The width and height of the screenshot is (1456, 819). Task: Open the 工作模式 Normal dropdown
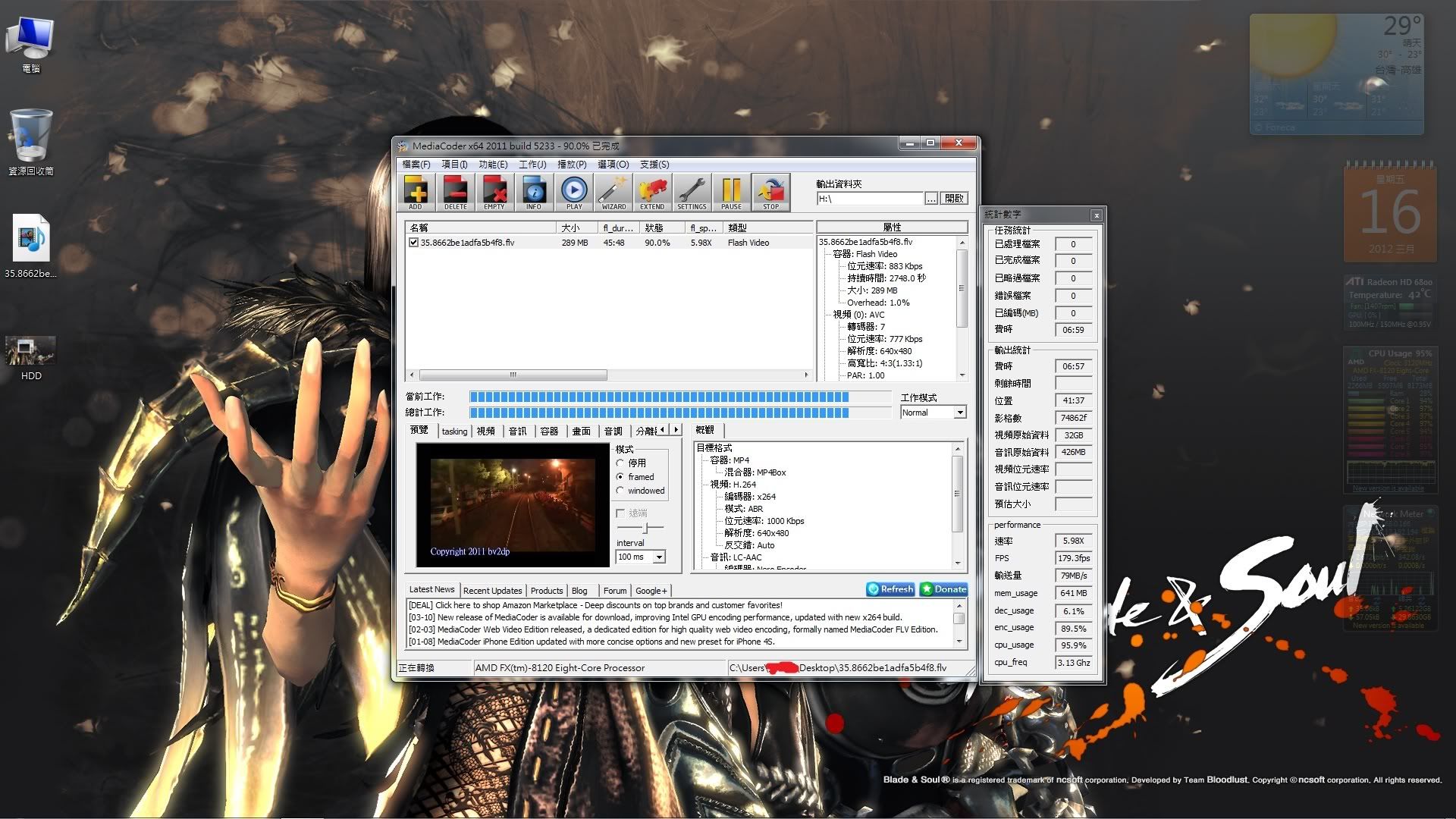pos(960,413)
